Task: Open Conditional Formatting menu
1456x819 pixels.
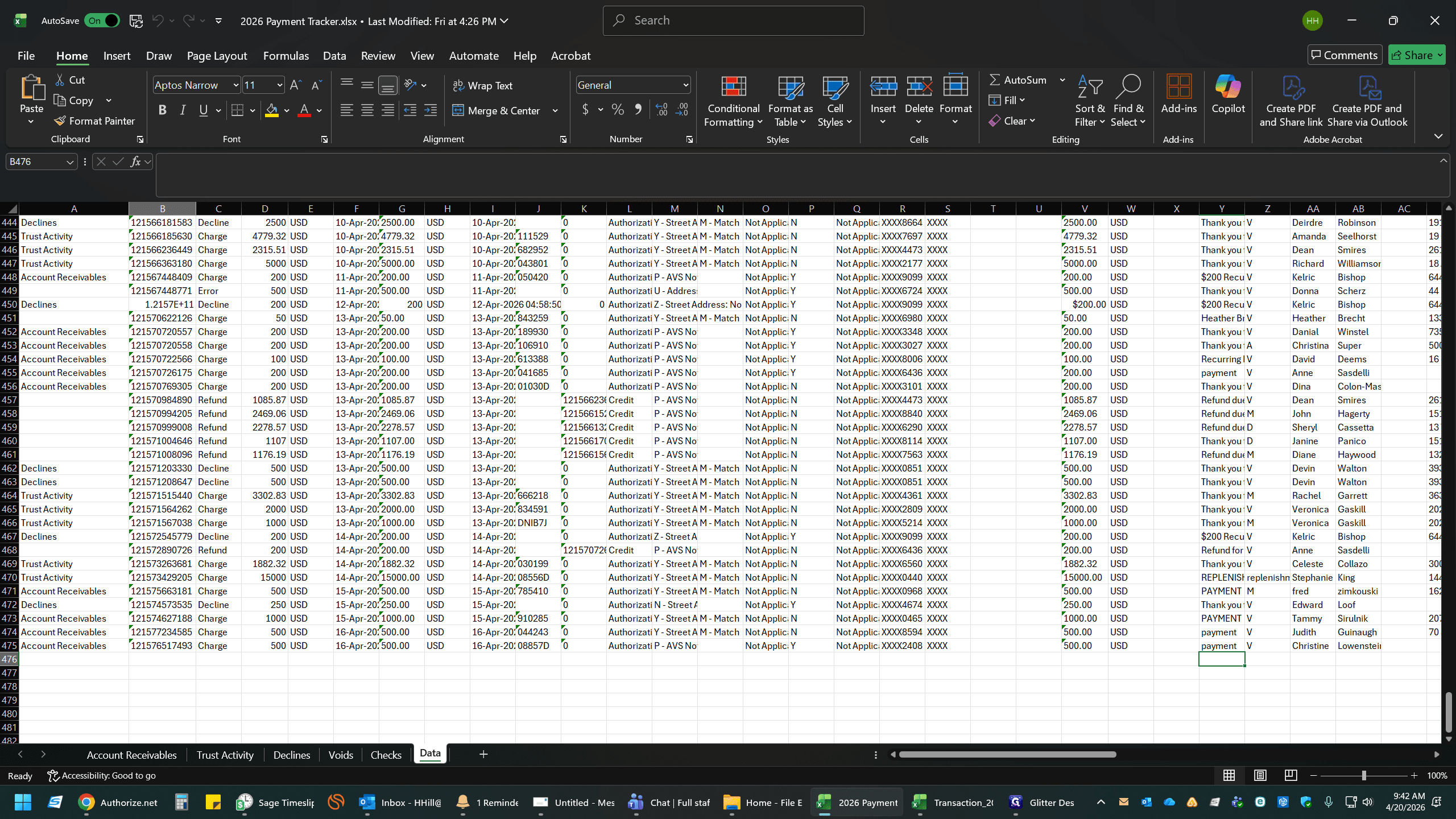Action: pos(733,101)
